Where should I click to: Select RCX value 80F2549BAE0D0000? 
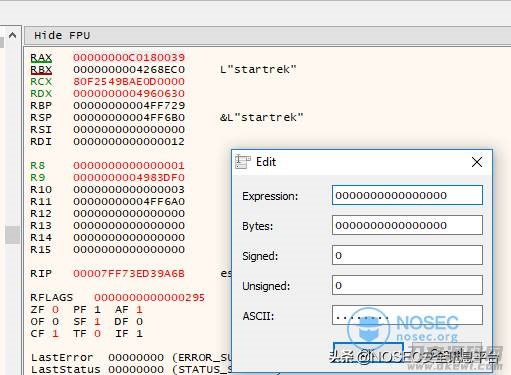pyautogui.click(x=129, y=81)
